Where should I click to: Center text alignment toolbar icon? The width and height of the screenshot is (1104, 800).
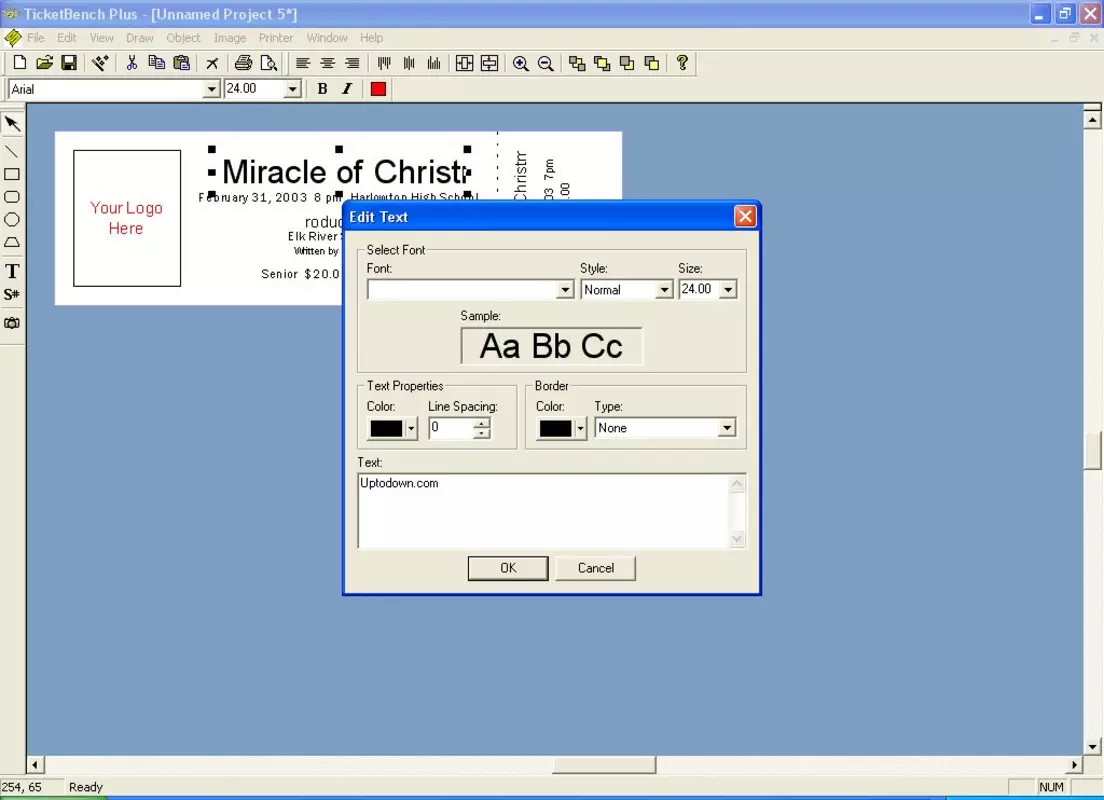pos(327,63)
